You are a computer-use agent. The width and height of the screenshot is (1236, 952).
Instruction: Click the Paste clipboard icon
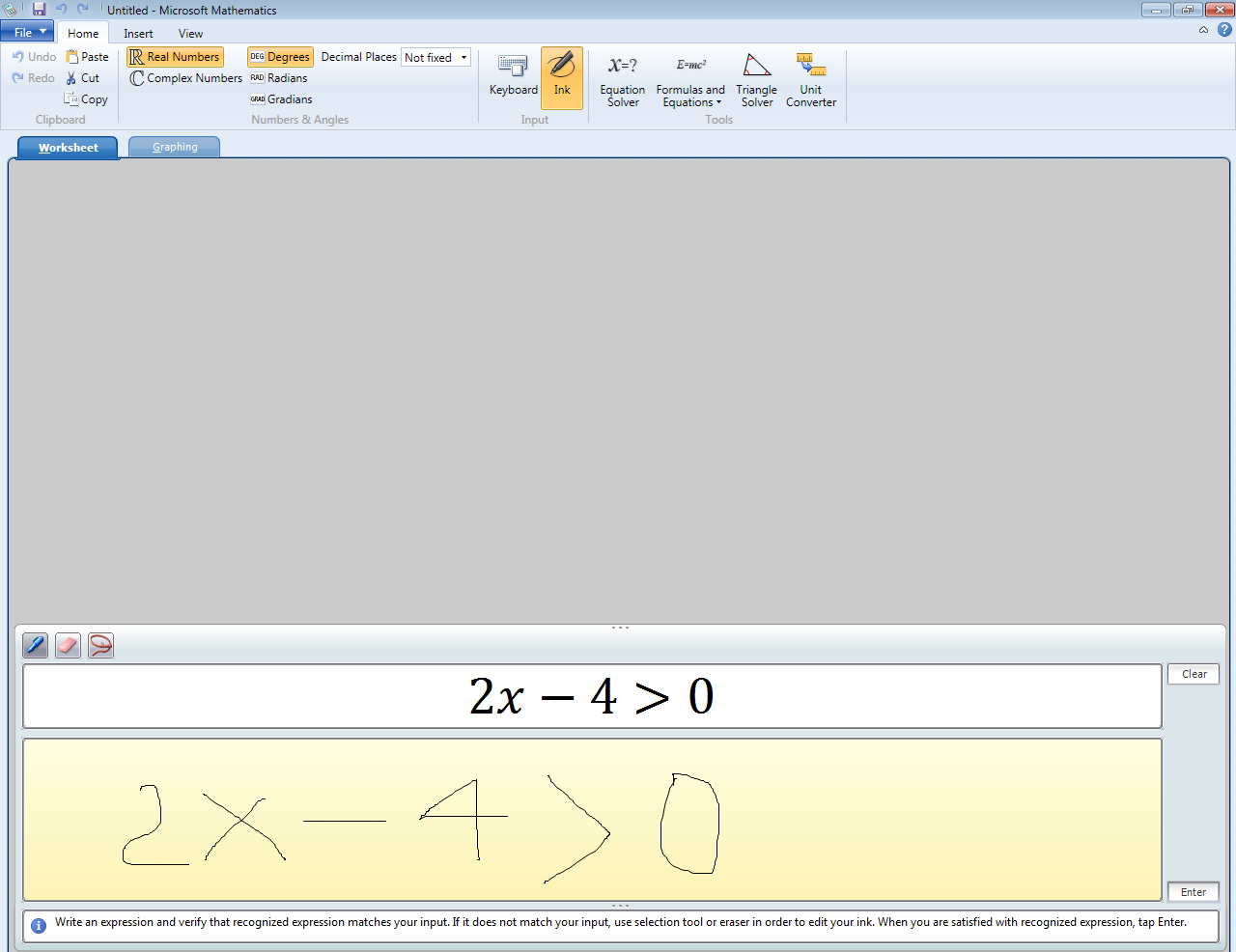pos(72,57)
